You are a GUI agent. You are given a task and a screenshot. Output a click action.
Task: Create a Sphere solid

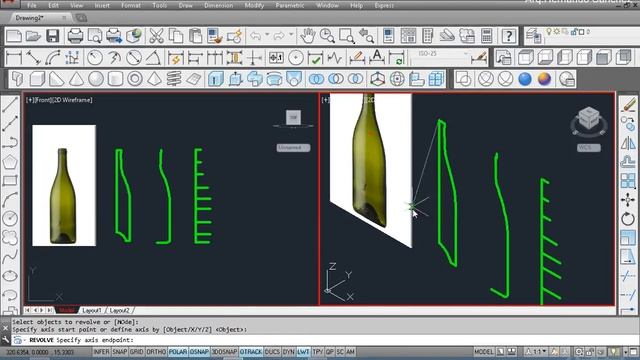tap(96, 79)
